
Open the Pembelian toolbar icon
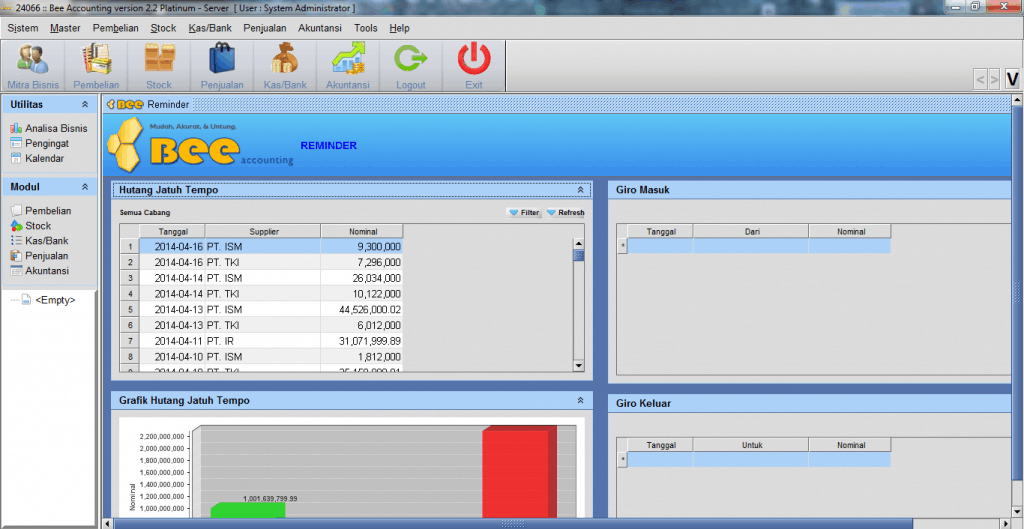point(96,65)
